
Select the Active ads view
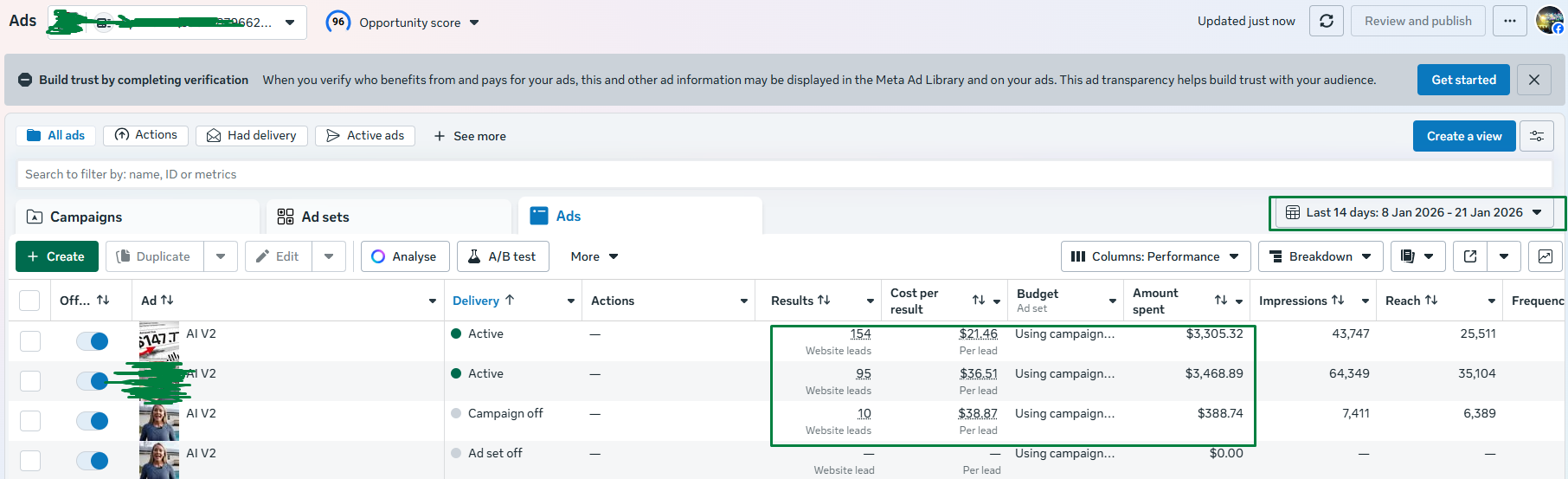(x=365, y=135)
